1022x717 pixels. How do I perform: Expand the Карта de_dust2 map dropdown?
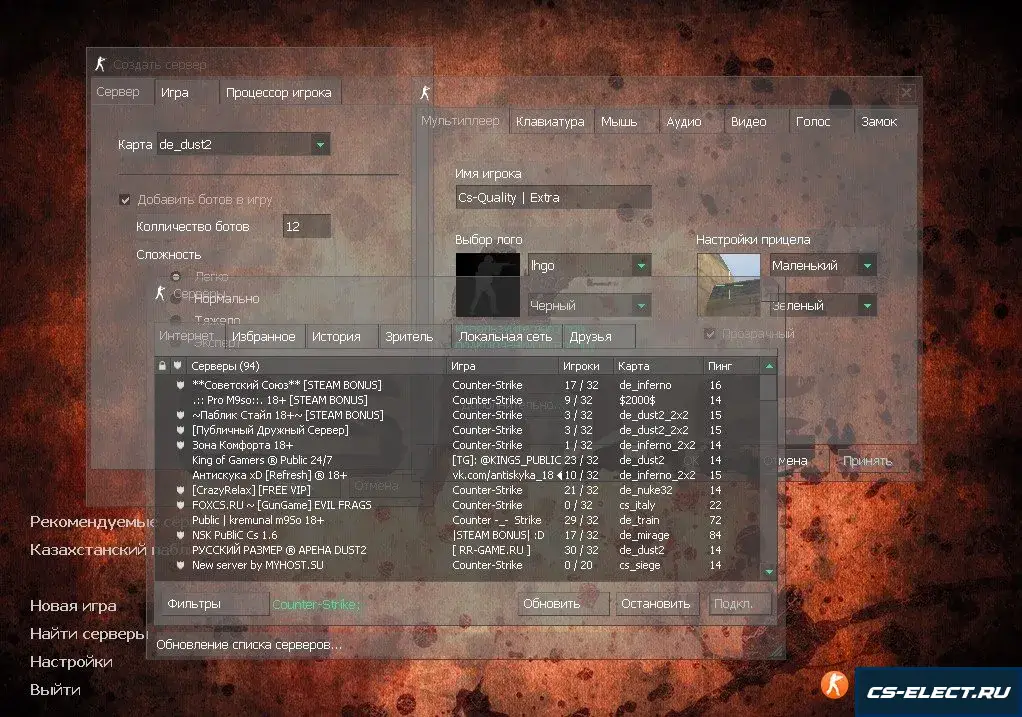click(x=320, y=144)
